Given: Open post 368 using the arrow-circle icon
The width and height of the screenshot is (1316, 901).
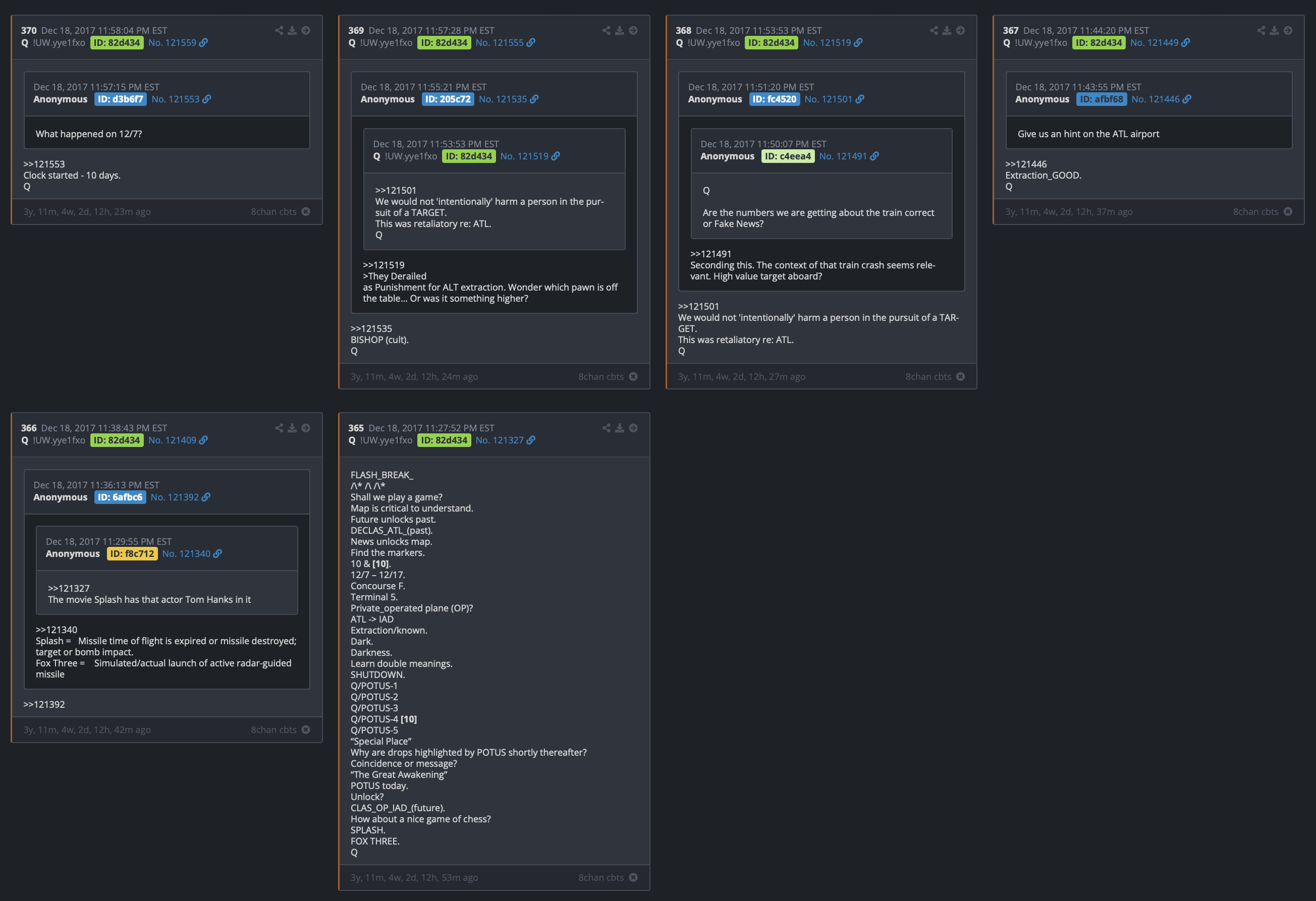Looking at the screenshot, I should [960, 31].
